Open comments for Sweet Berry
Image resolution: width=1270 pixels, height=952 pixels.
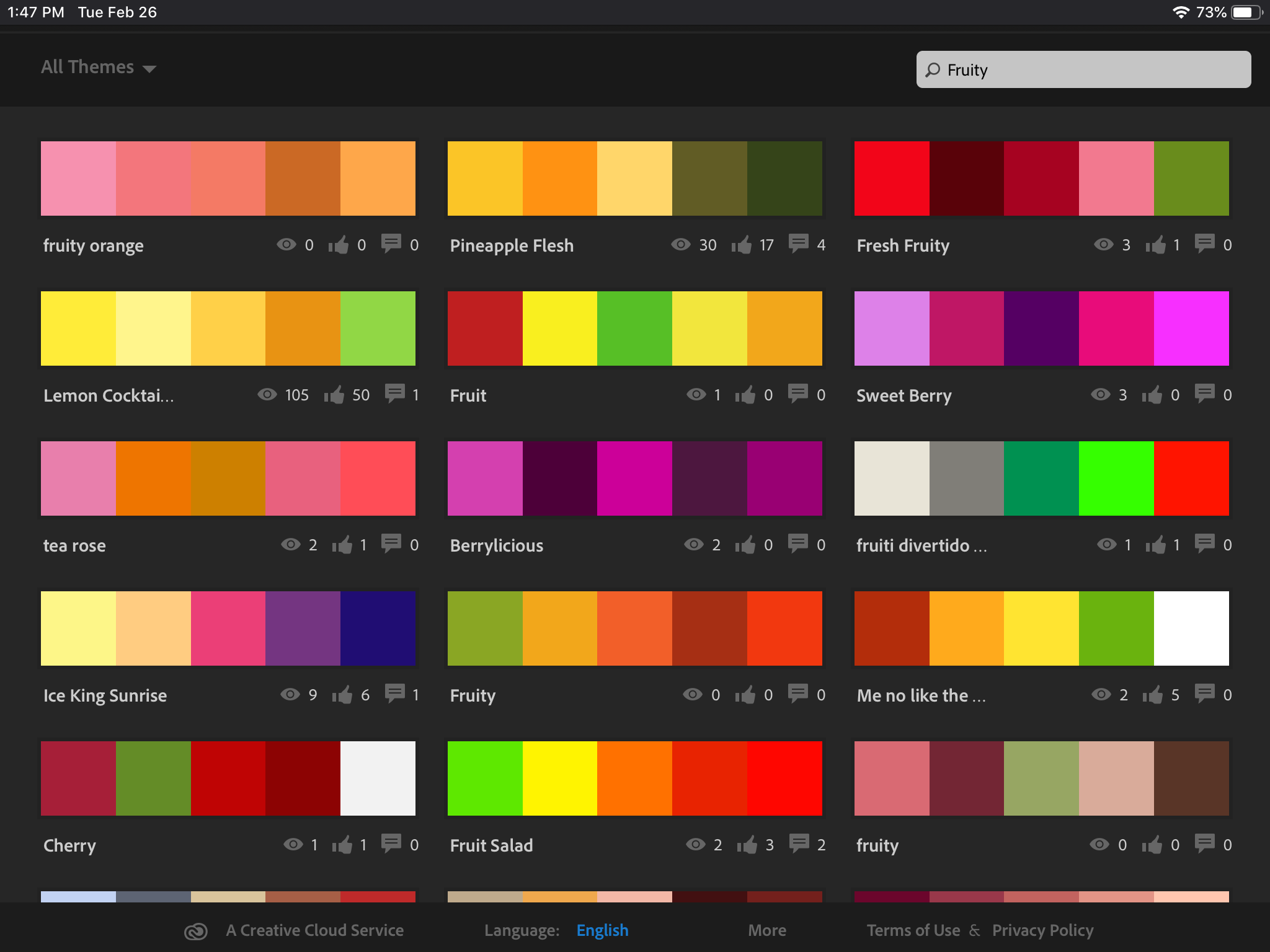click(1205, 393)
